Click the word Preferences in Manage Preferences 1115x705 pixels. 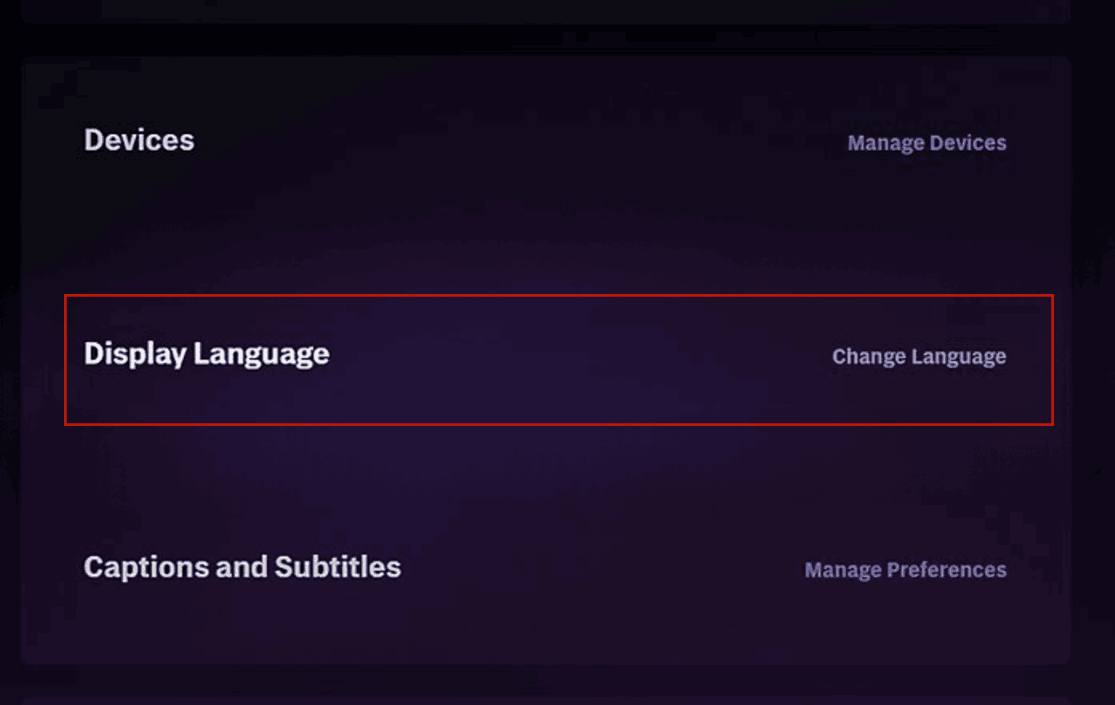click(946, 570)
